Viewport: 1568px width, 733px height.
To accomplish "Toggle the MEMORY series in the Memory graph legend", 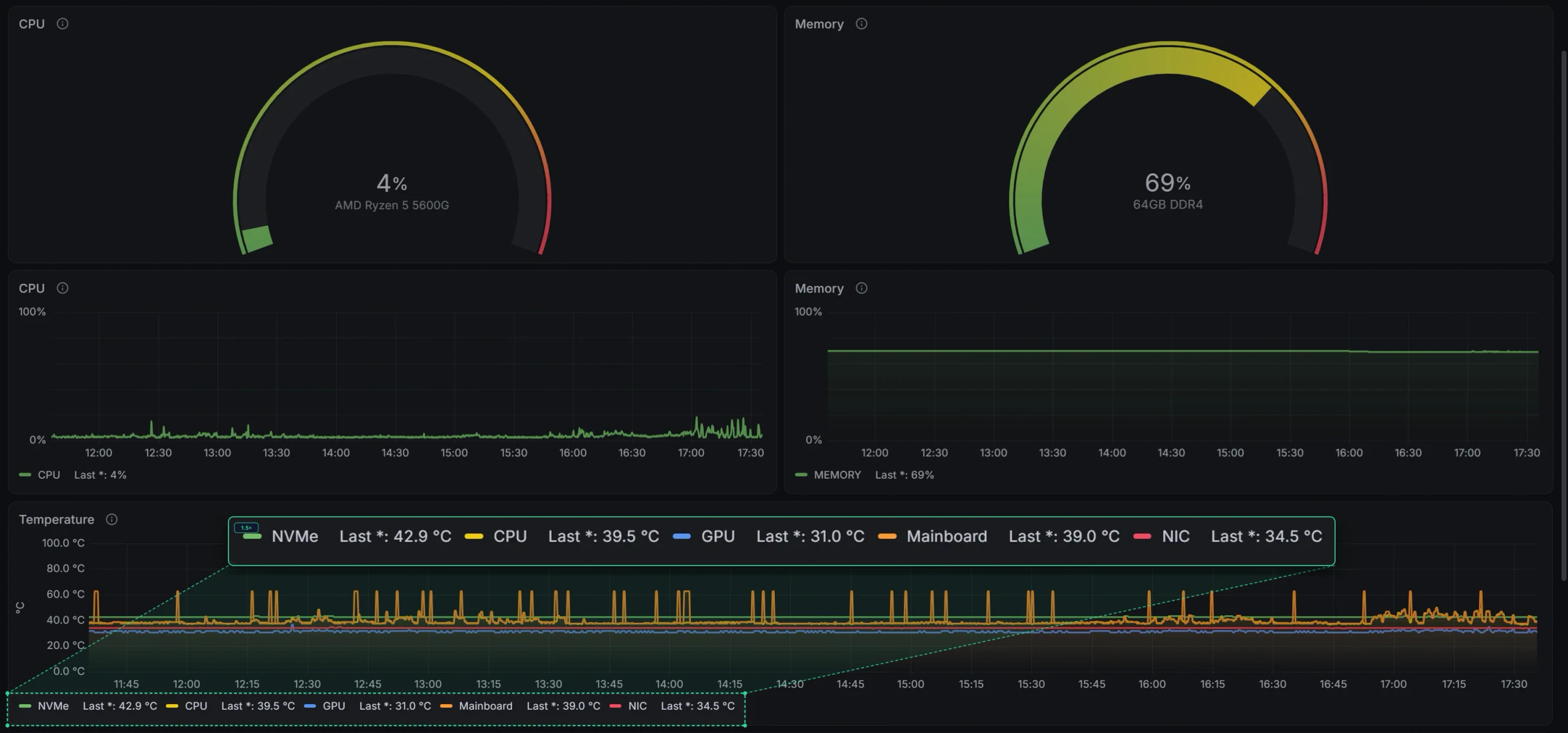I will [x=837, y=475].
